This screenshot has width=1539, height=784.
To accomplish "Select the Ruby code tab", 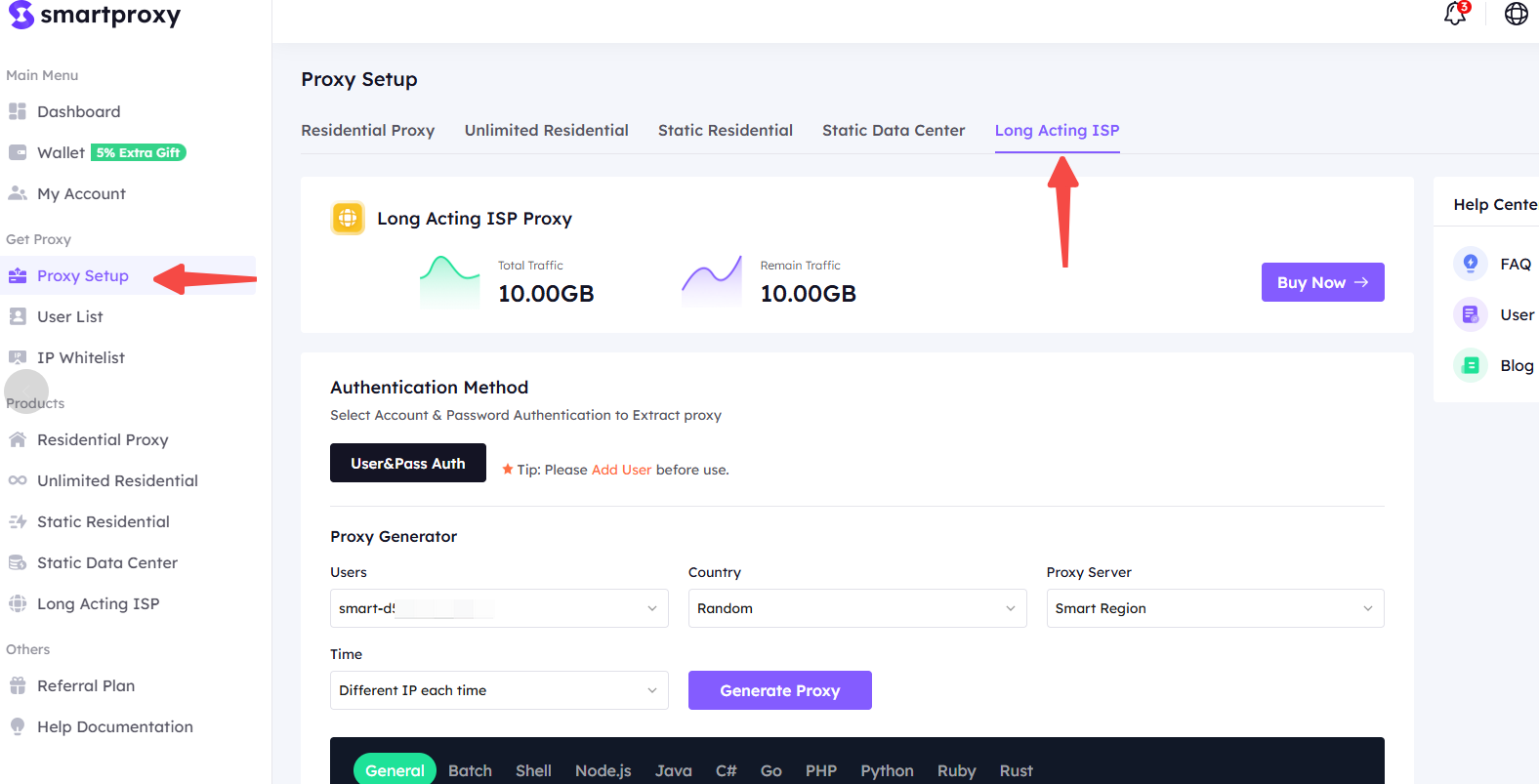I will 956,770.
